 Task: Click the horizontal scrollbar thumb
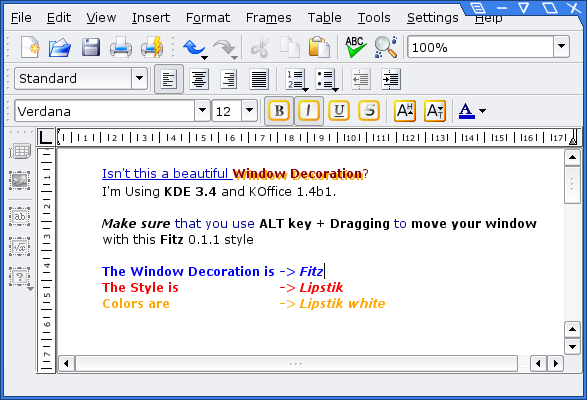(296, 363)
